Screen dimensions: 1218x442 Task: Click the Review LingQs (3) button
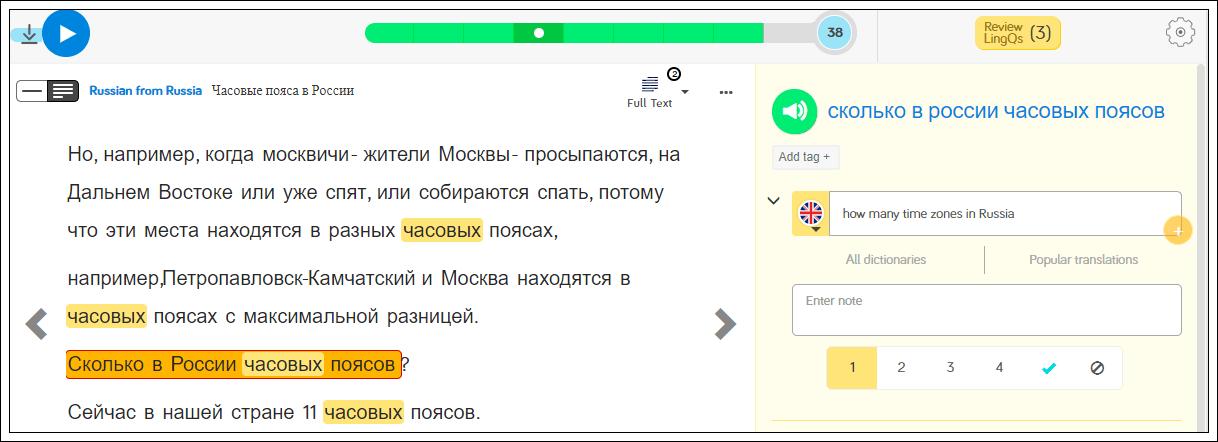click(1017, 33)
